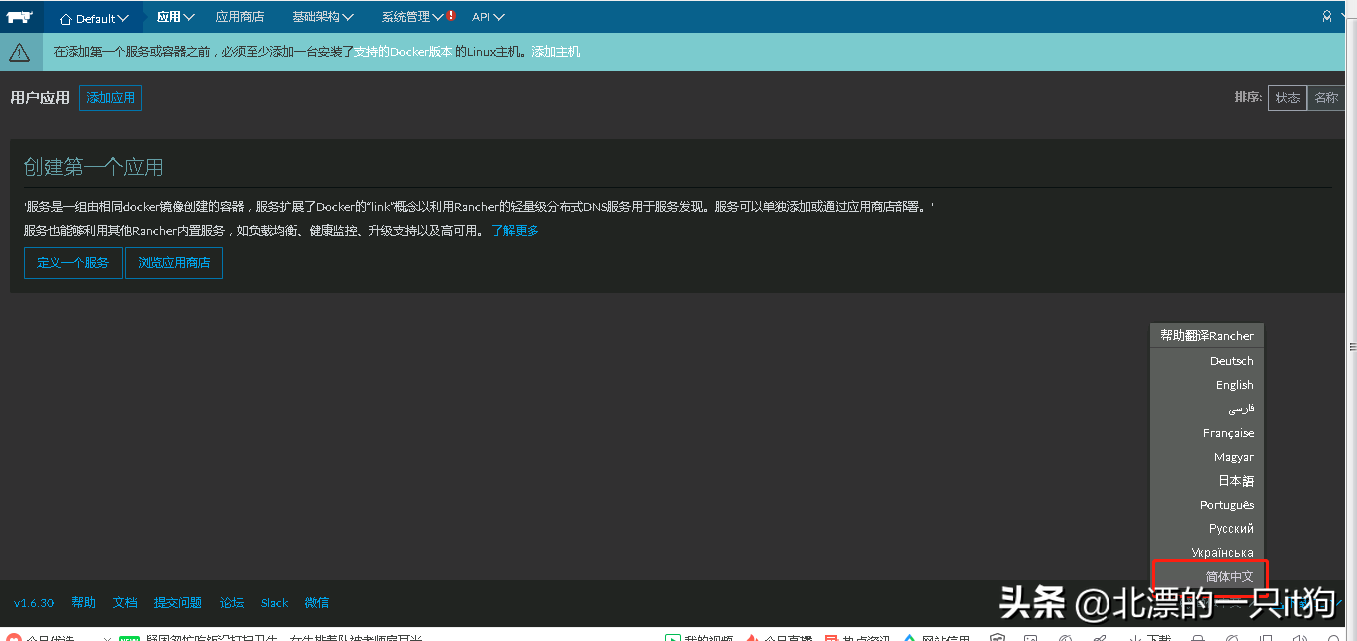Pick Deutsch from the language menu
This screenshot has width=1357, height=641.
point(1231,361)
